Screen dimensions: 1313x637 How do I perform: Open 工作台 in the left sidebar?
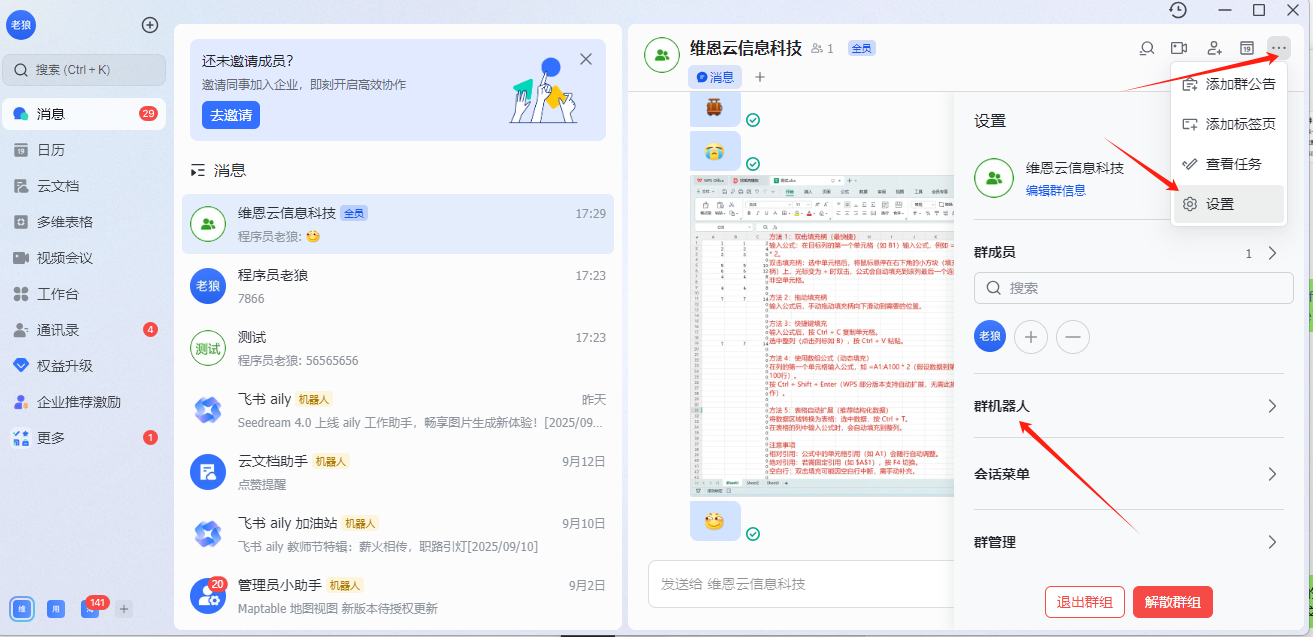pyautogui.click(x=84, y=294)
